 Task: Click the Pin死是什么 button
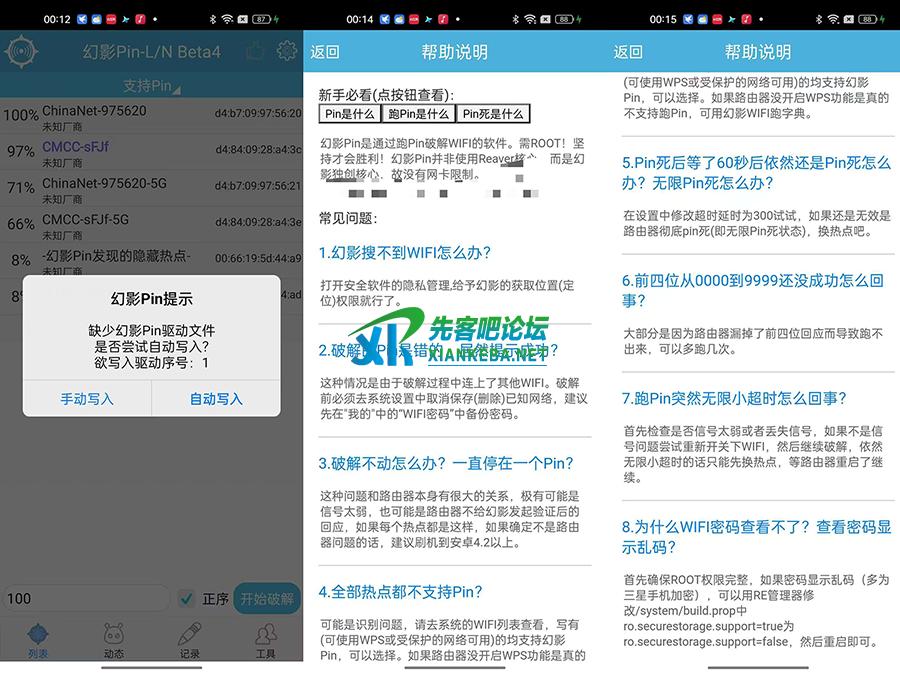(493, 114)
